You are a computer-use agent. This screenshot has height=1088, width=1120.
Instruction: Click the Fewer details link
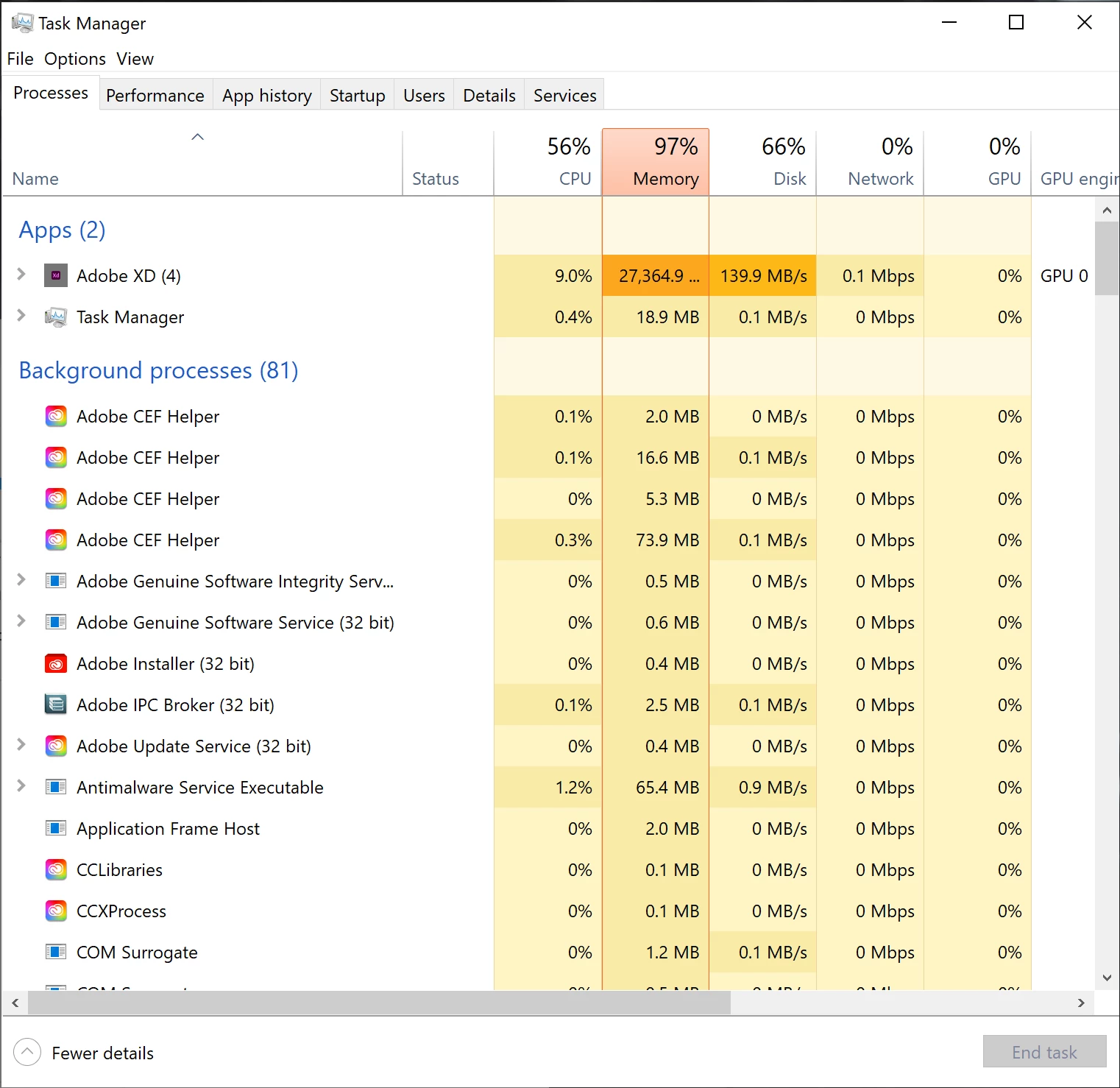coord(102,1053)
